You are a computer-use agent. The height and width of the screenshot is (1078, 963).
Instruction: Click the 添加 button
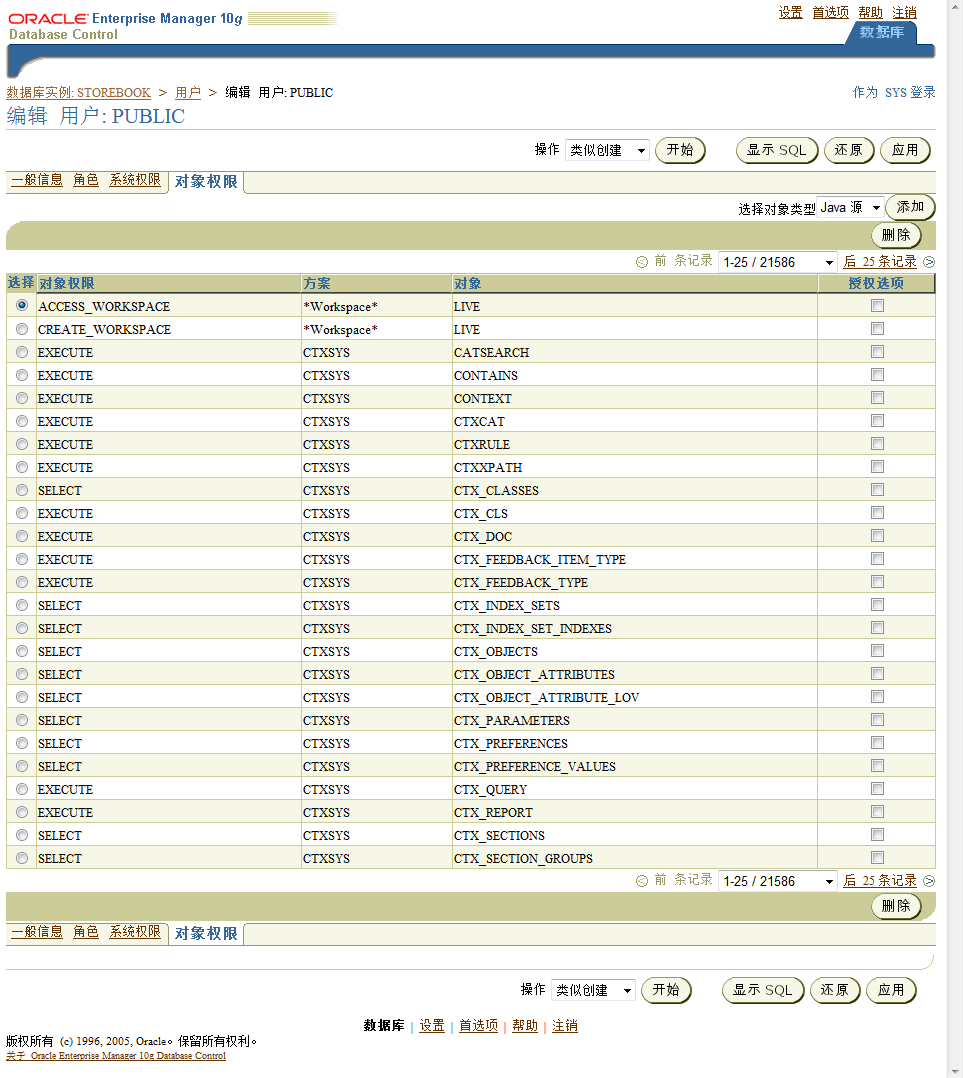(x=910, y=207)
